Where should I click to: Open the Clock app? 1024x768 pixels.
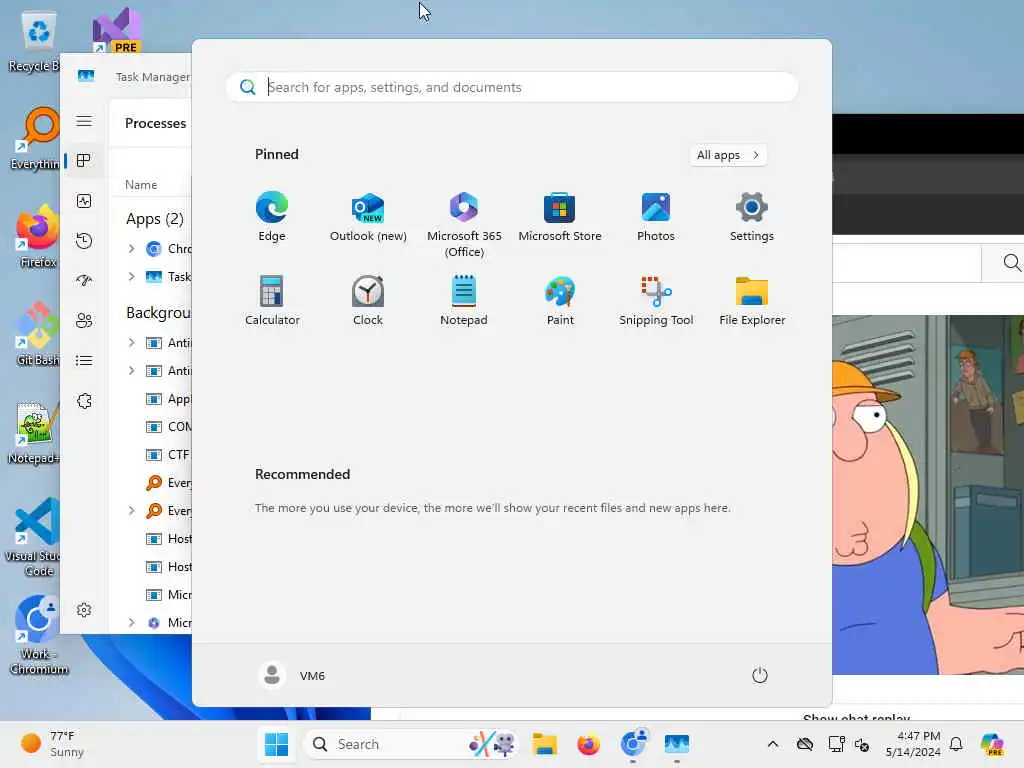pos(368,300)
